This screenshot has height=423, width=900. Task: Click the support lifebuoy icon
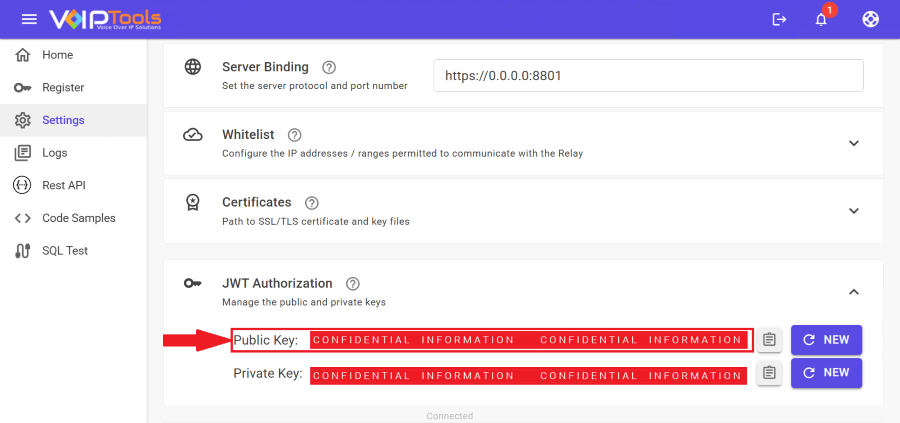pos(870,19)
